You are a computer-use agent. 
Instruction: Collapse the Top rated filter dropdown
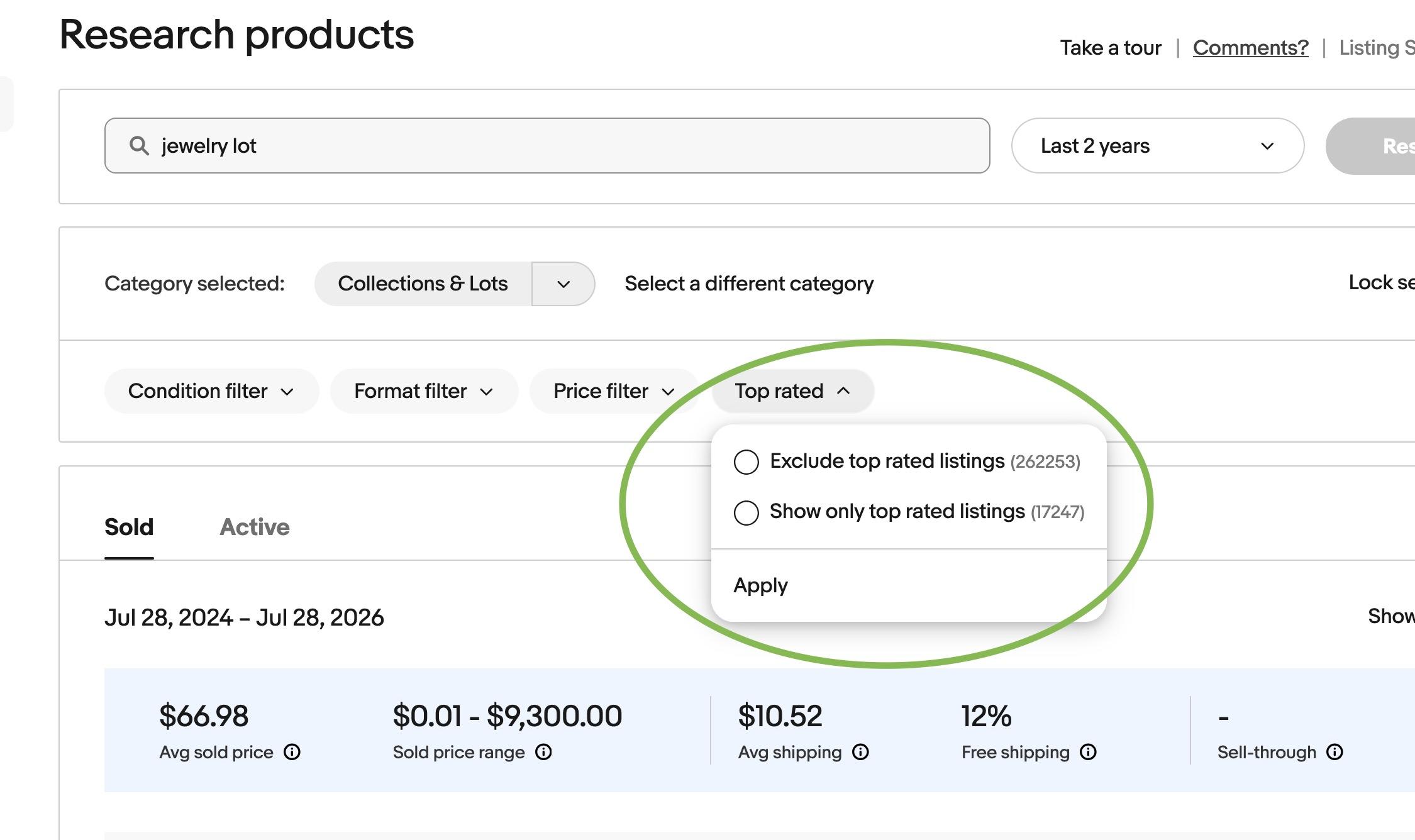click(x=792, y=391)
